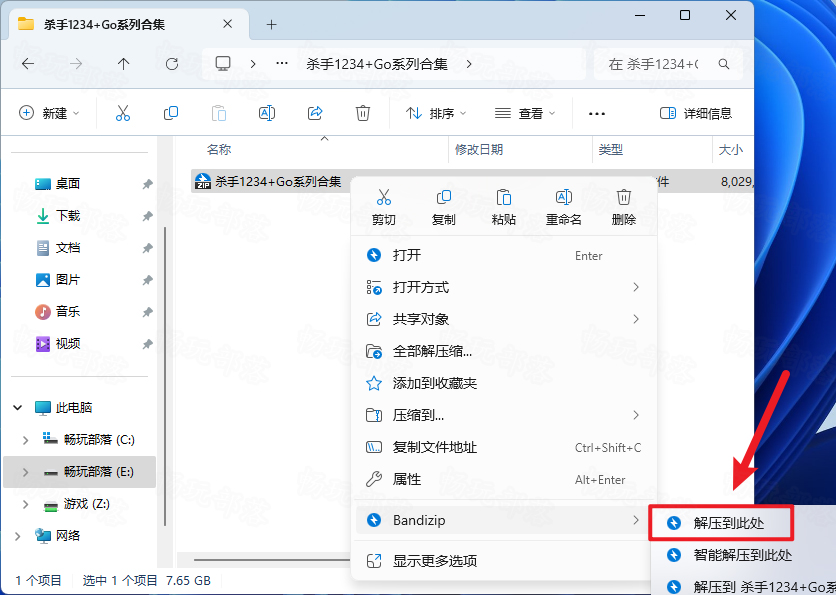
Task: Add a new Explorer tab with plus button
Action: [x=271, y=25]
